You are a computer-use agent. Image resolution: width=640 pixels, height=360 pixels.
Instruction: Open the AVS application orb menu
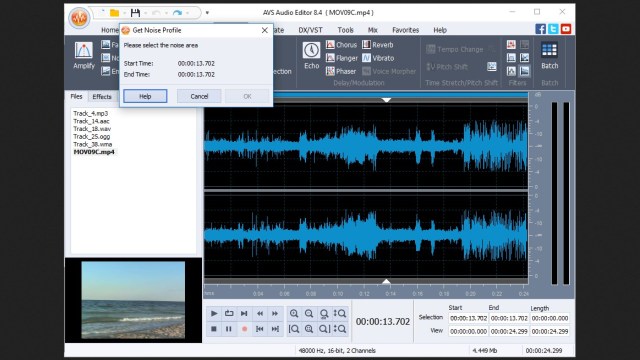79,18
